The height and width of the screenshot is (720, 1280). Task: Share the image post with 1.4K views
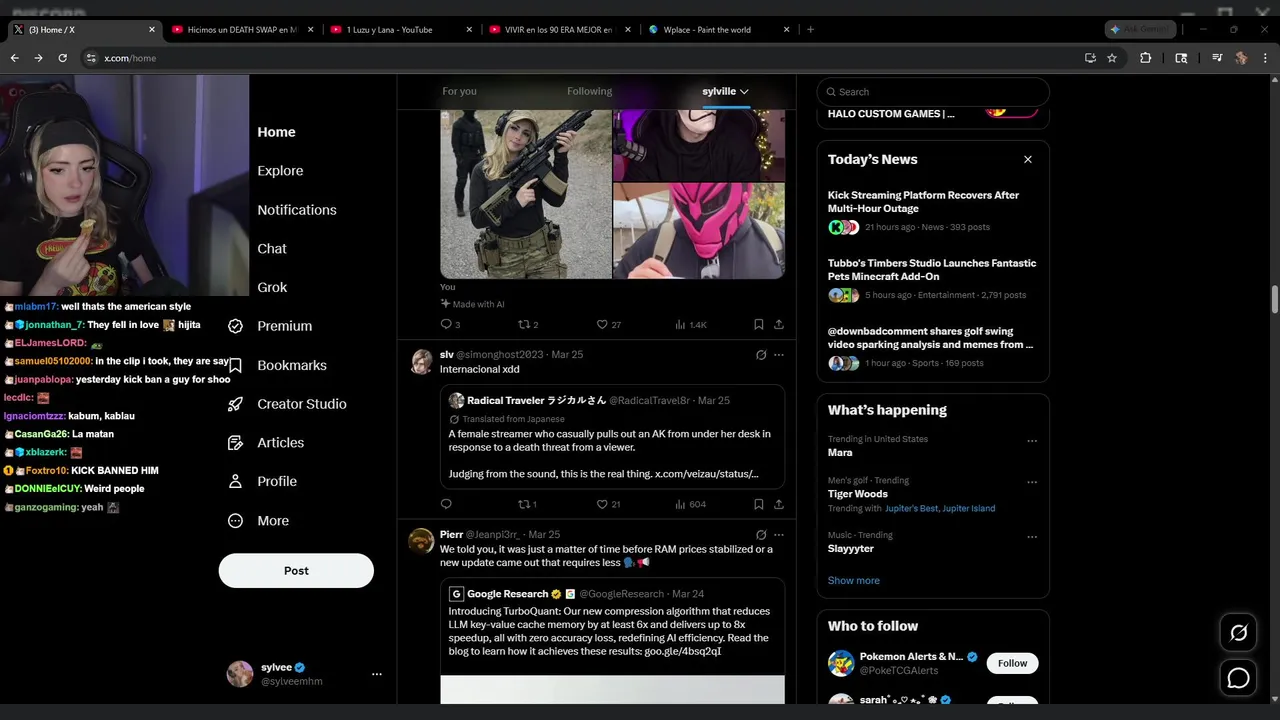click(x=779, y=324)
